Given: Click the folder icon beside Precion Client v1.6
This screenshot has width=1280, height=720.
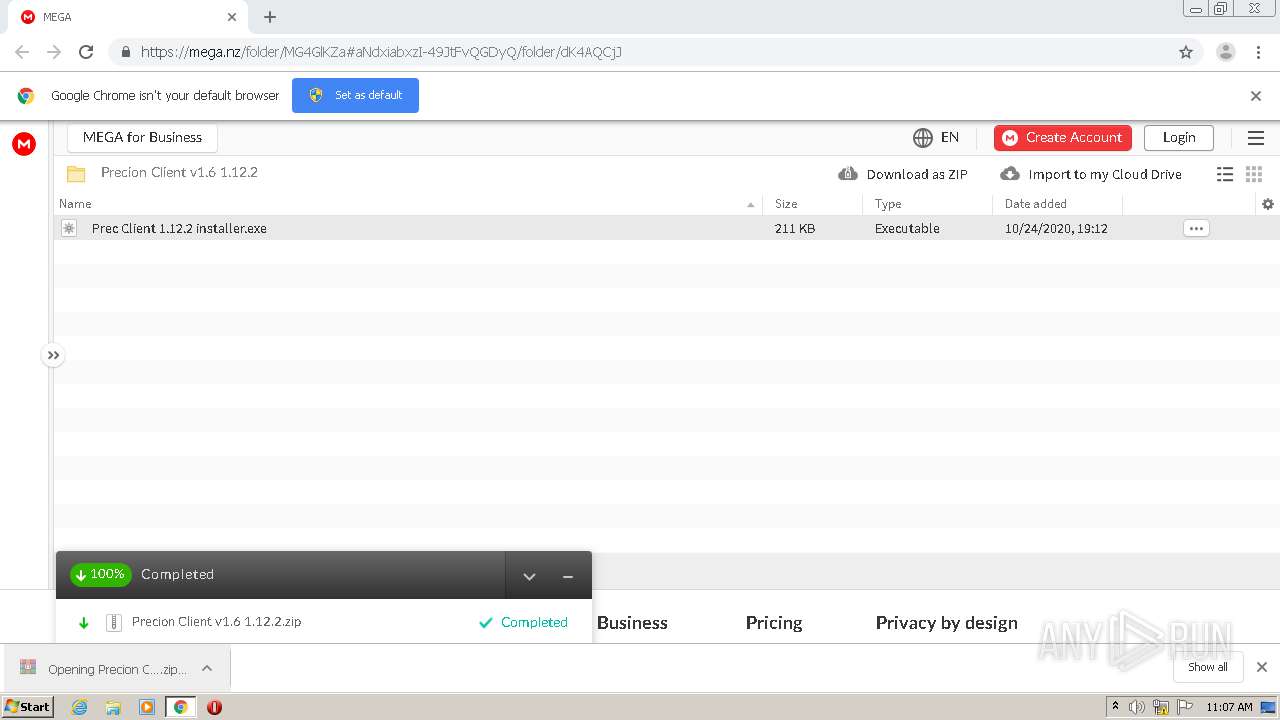Looking at the screenshot, I should pos(76,173).
